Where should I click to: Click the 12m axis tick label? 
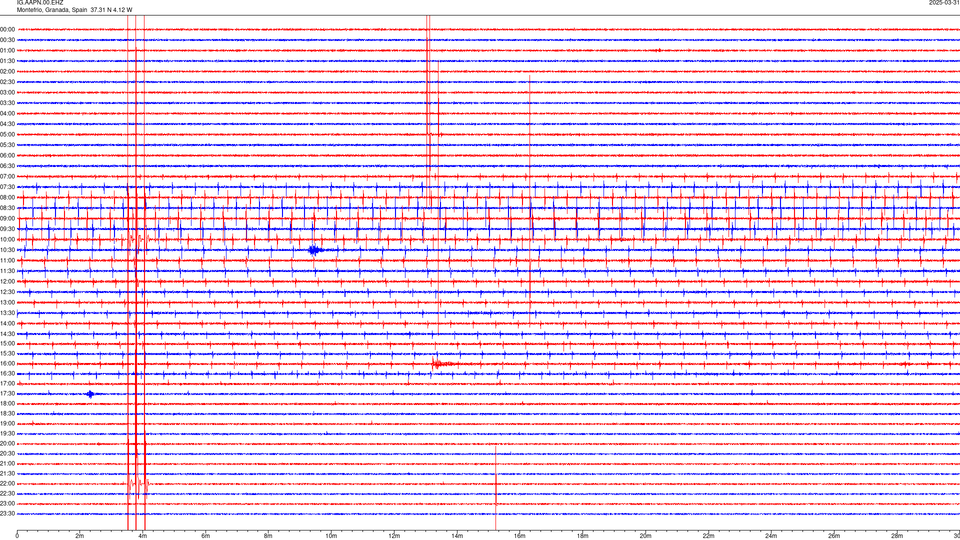(394, 536)
